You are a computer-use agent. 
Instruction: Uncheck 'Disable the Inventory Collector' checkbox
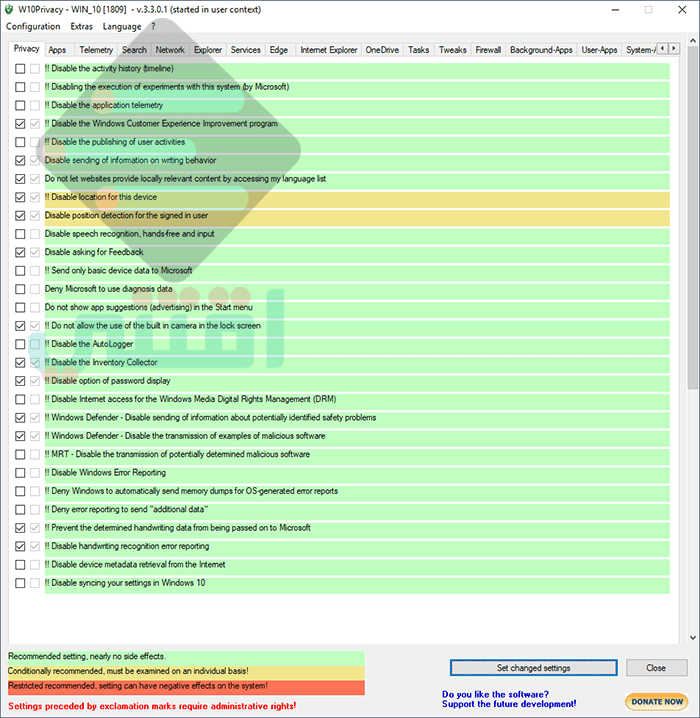click(x=20, y=363)
